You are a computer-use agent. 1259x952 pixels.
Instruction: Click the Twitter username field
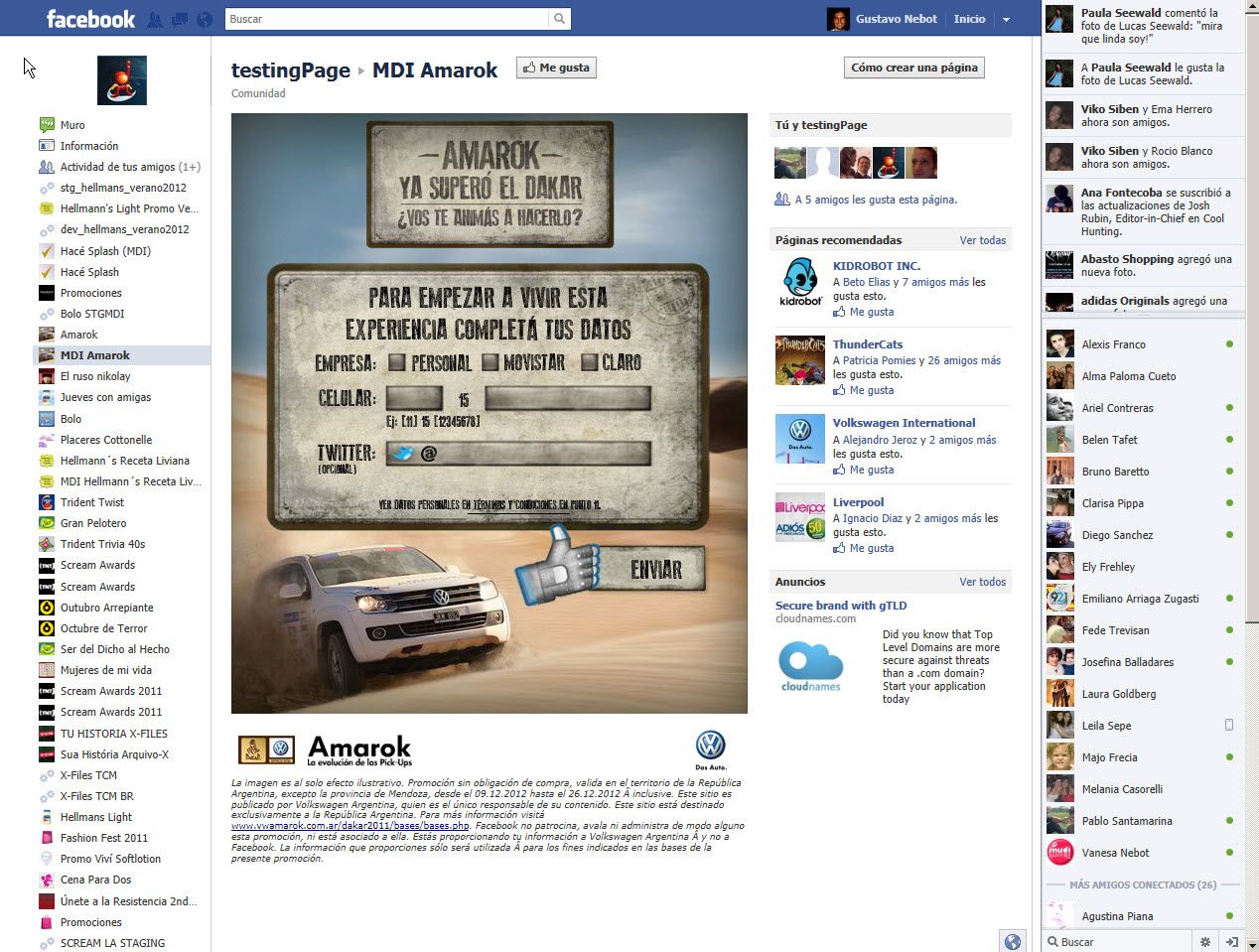[x=518, y=454]
